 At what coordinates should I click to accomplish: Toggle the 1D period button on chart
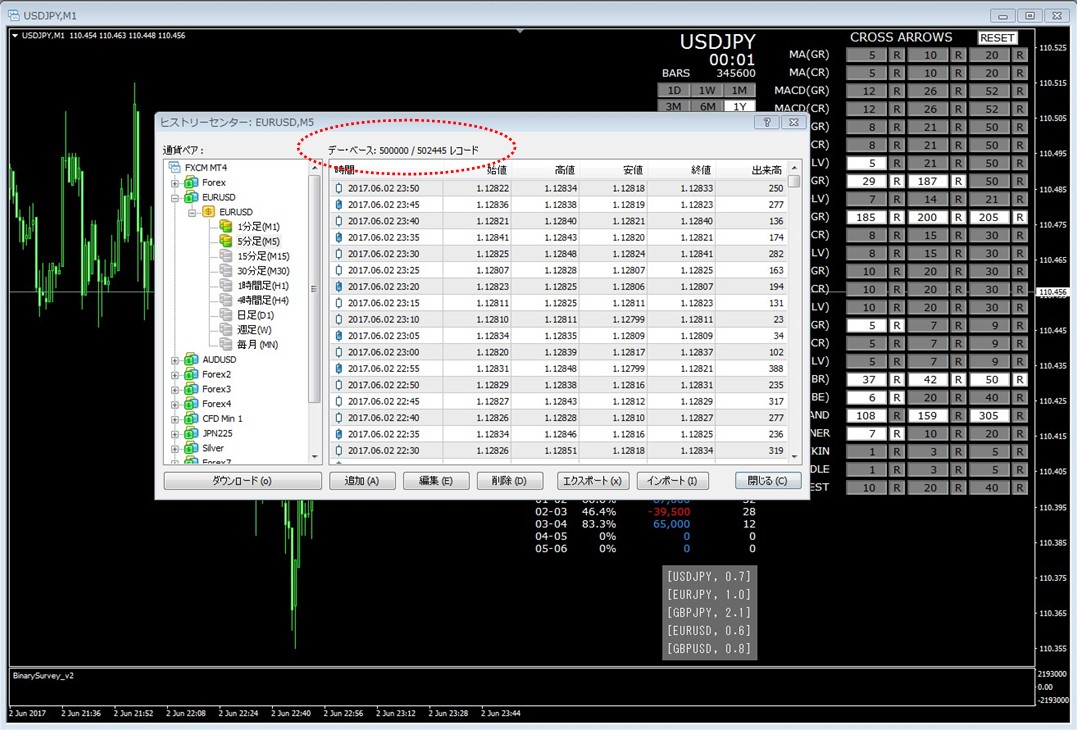tap(674, 90)
